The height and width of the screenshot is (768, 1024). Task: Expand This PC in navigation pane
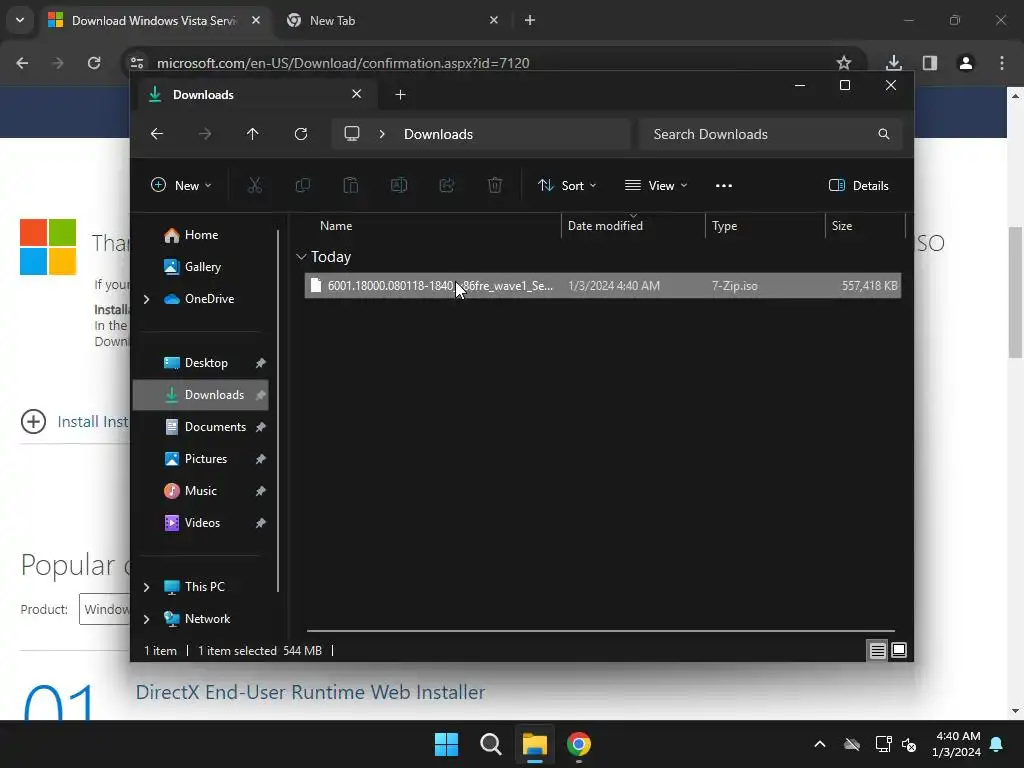pyautogui.click(x=146, y=587)
